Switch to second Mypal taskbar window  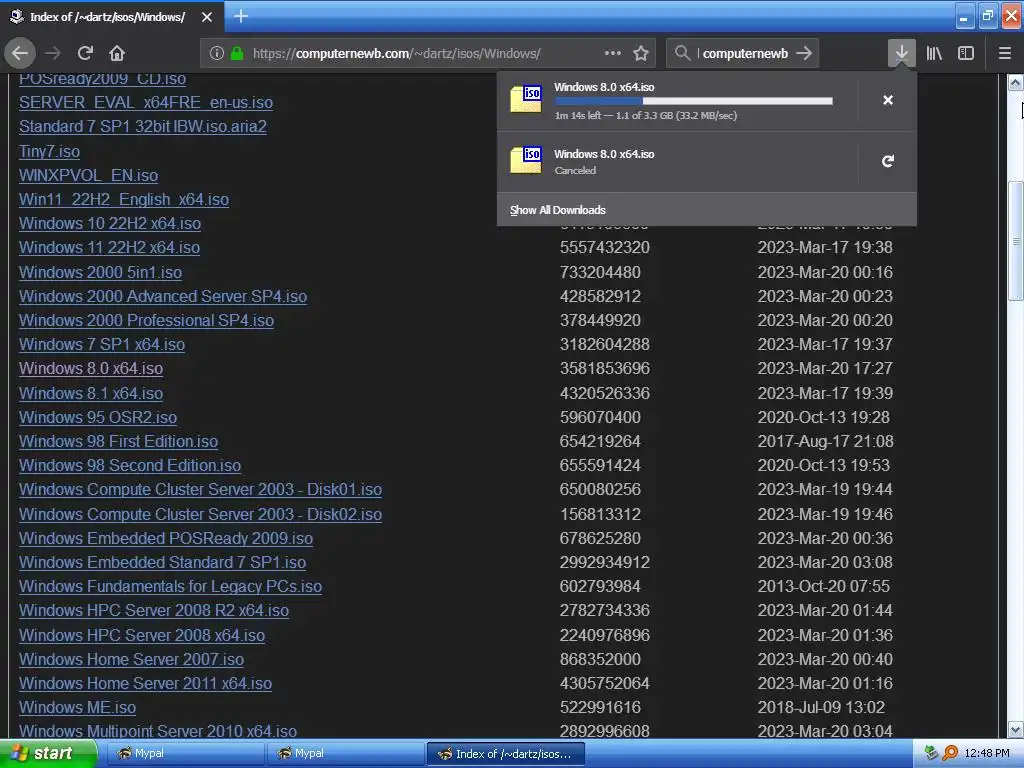pyautogui.click(x=345, y=754)
